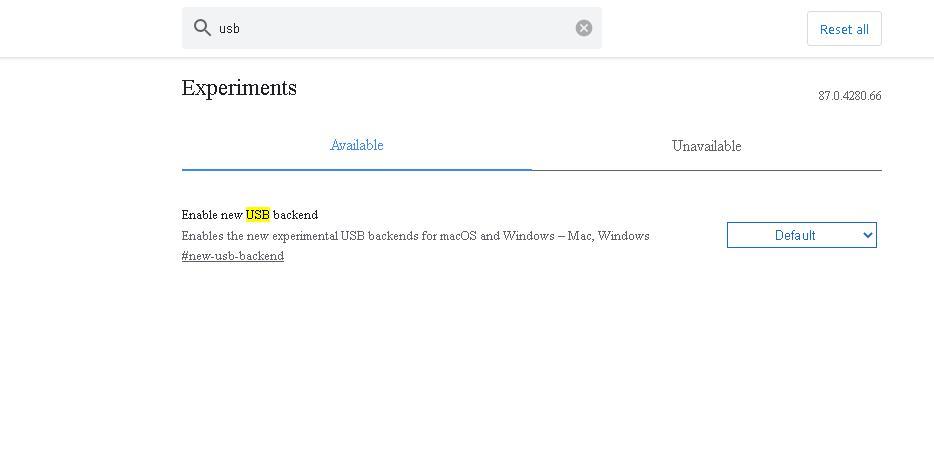Click empty area right of search text
Viewport: 934px width, 454px height.
coord(405,28)
